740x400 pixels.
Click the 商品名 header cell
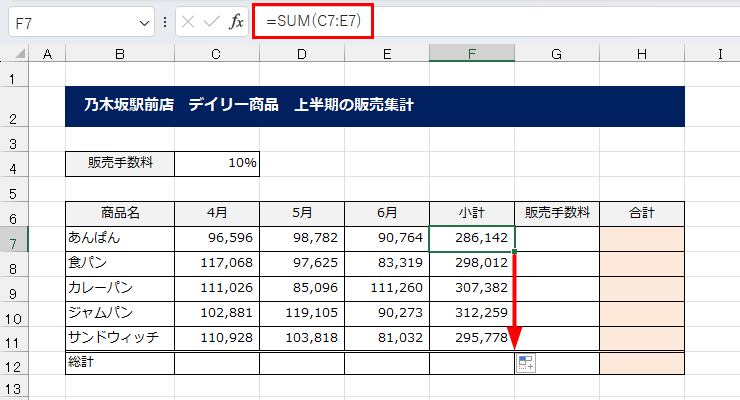point(120,214)
